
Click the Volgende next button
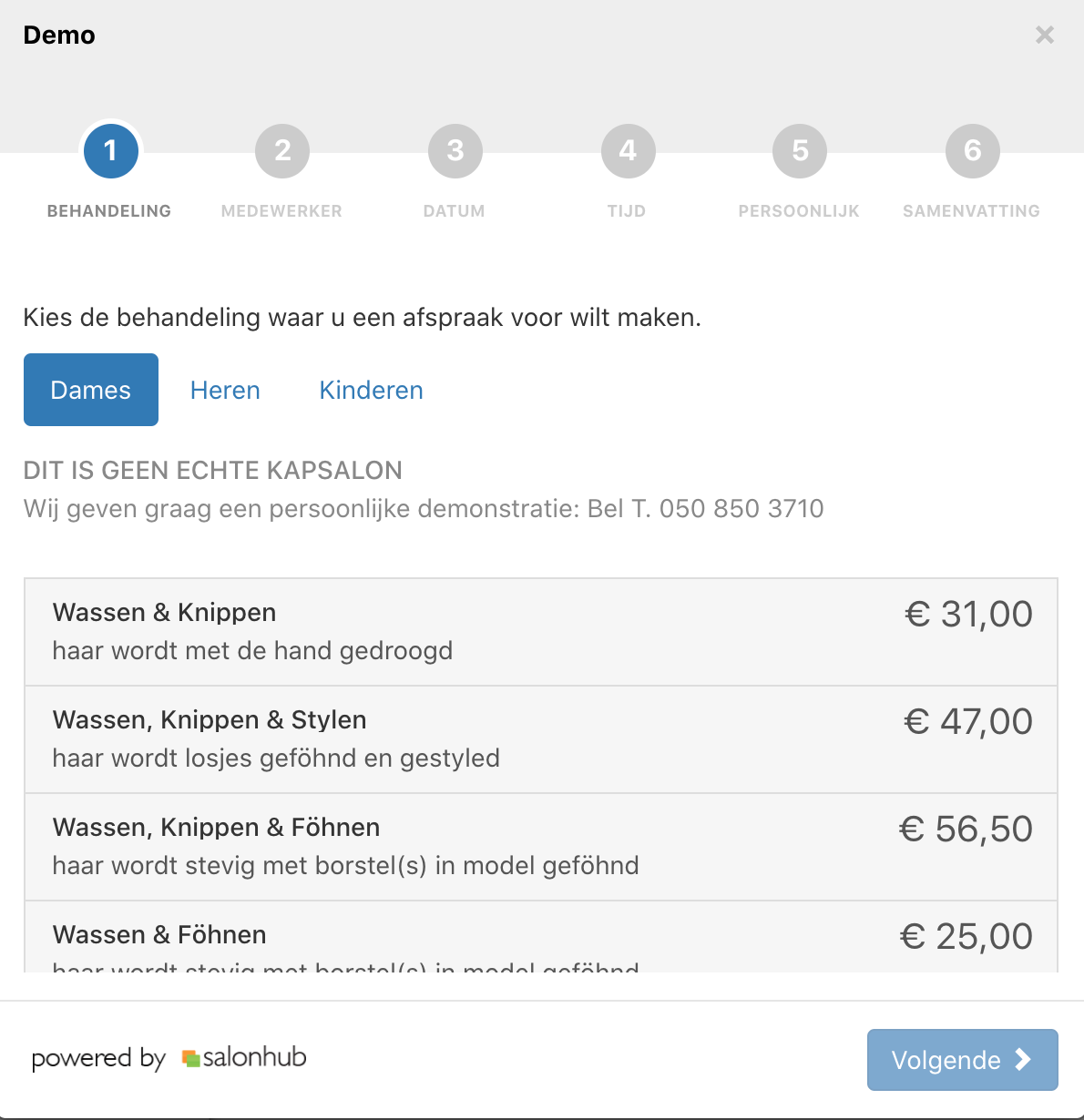[x=962, y=1060]
